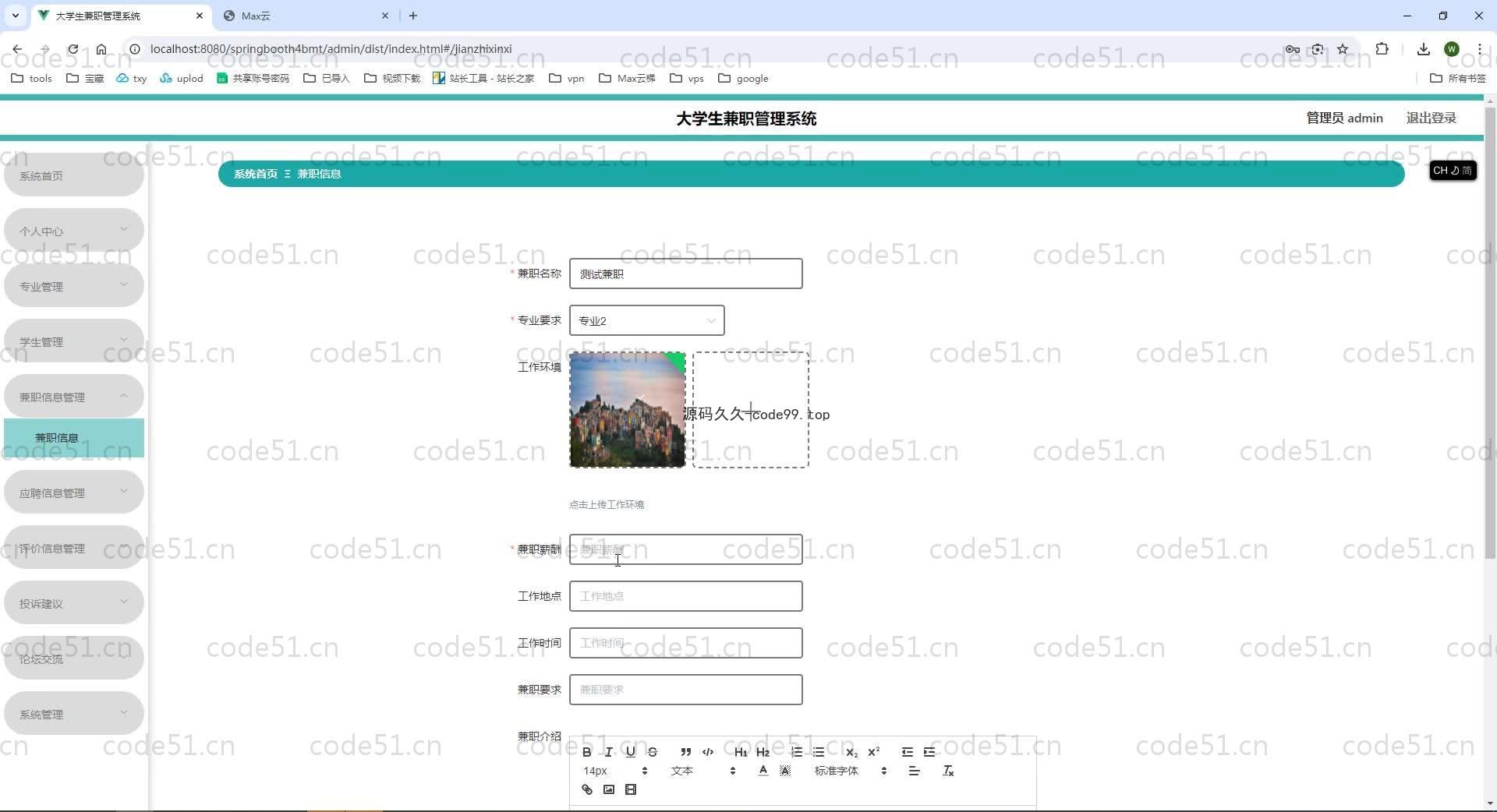Apply Heading 1 style
The image size is (1497, 812).
pyautogui.click(x=741, y=752)
